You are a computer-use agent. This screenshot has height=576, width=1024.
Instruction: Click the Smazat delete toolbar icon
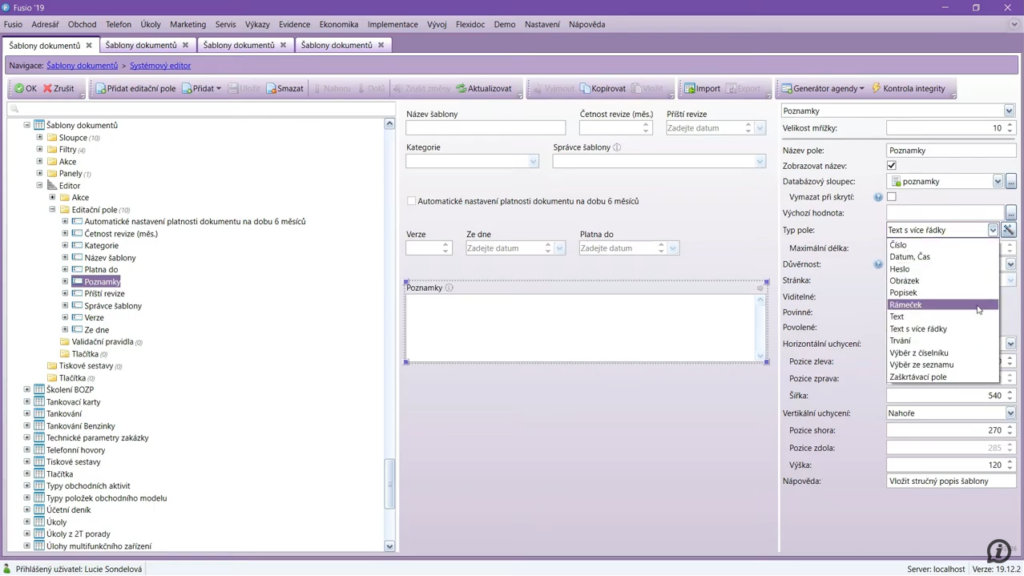tap(271, 89)
